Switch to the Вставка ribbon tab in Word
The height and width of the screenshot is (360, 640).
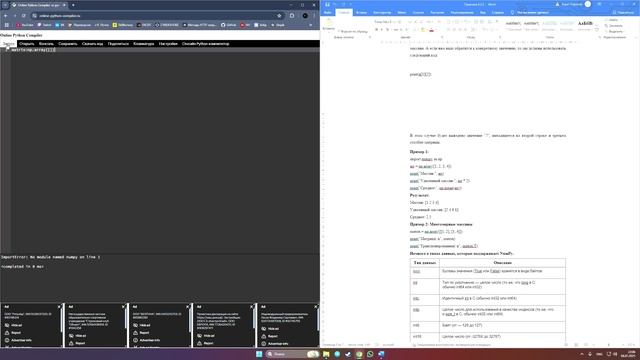pyautogui.click(x=361, y=13)
